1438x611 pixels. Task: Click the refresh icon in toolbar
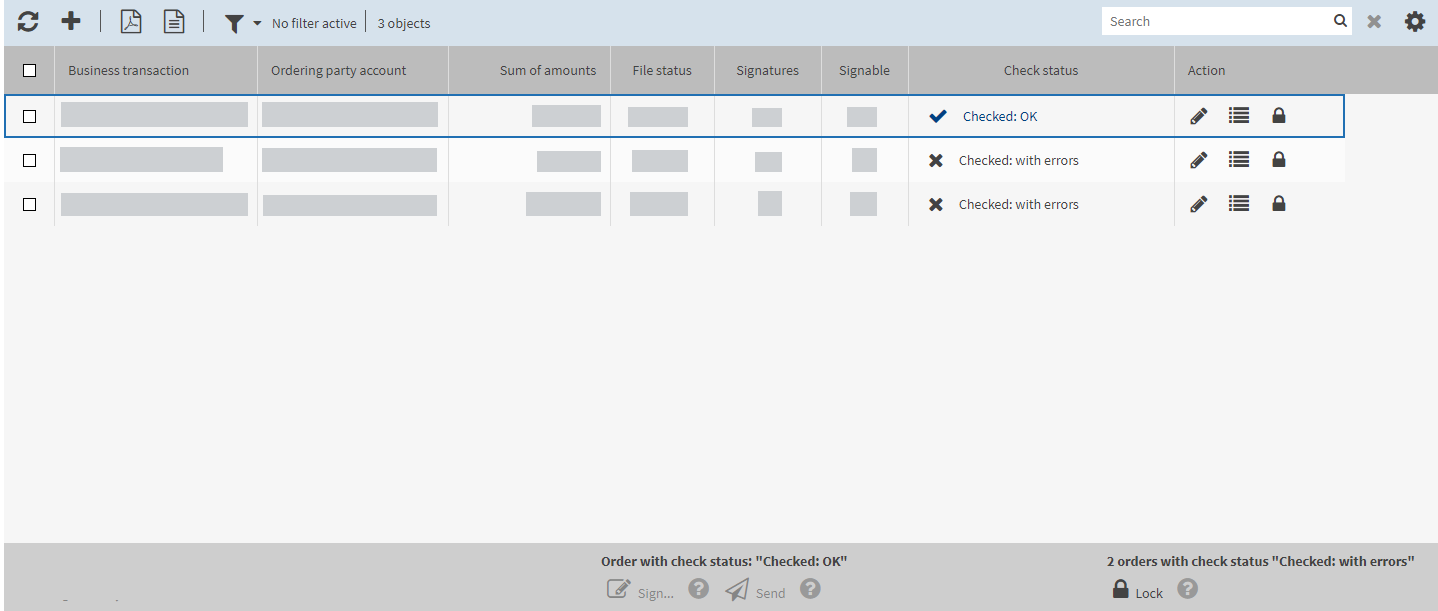[28, 21]
